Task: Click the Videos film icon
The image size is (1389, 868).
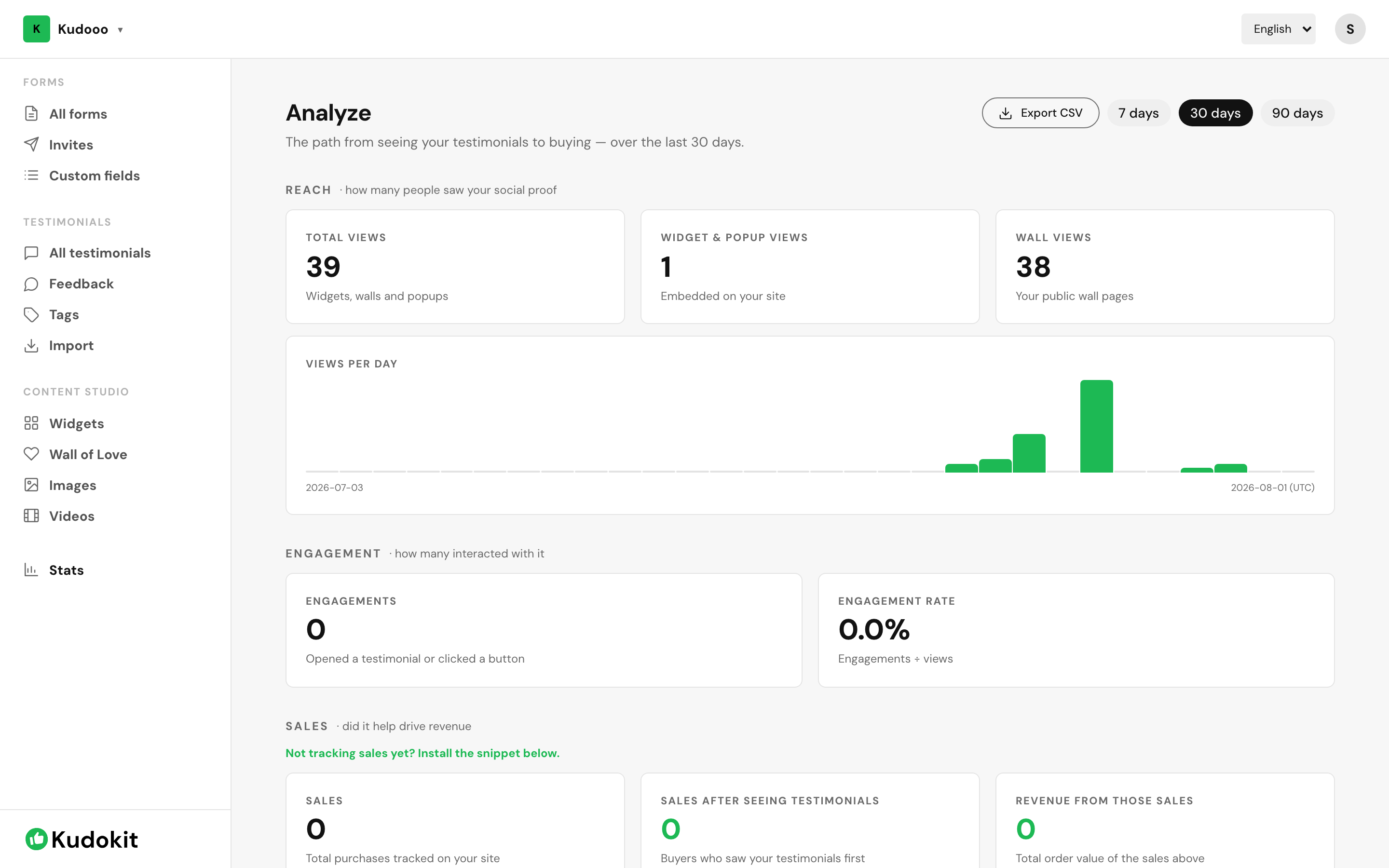Action: tap(31, 516)
